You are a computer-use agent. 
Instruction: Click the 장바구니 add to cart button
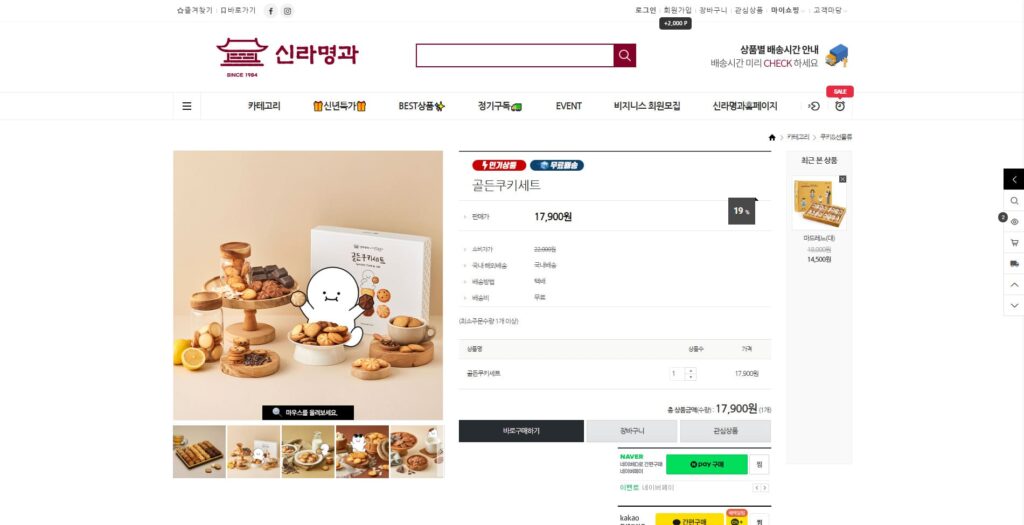tap(632, 431)
